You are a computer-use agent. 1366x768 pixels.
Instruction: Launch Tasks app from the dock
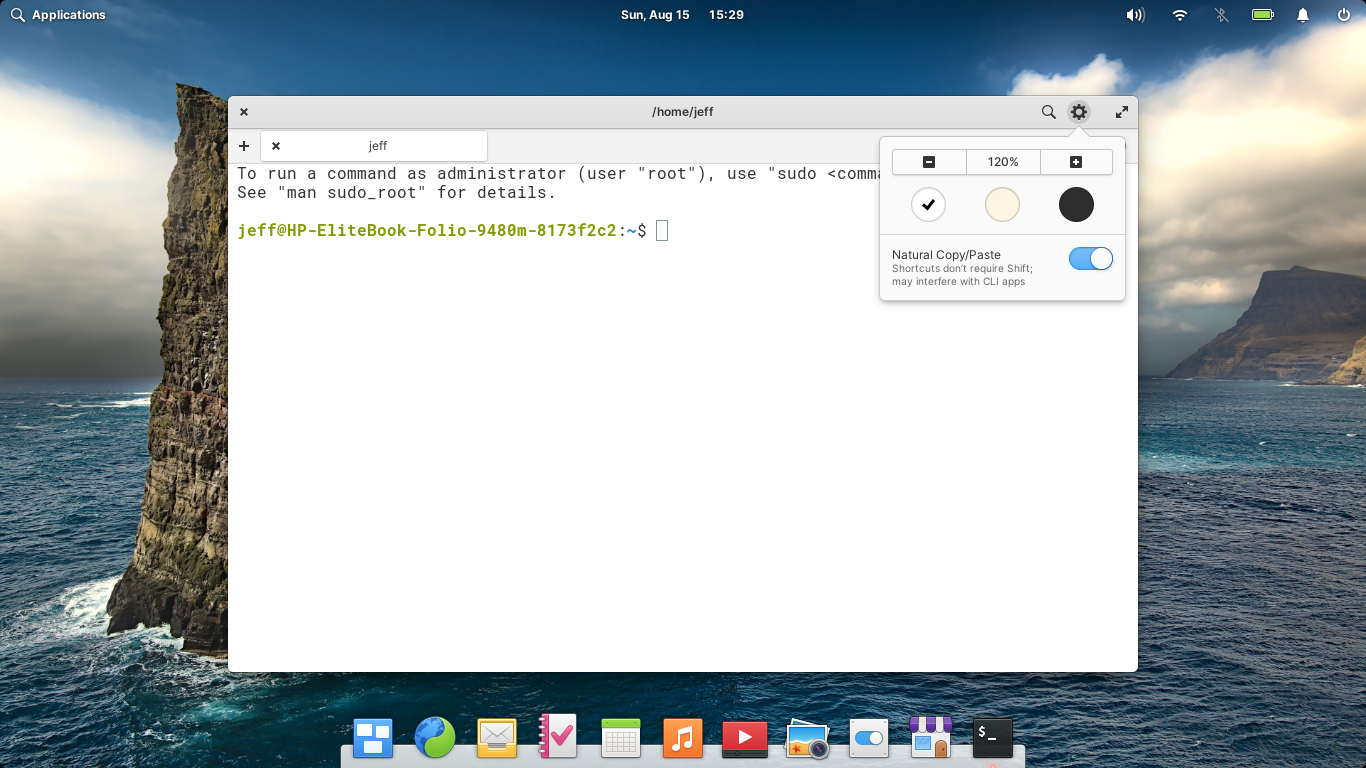558,738
